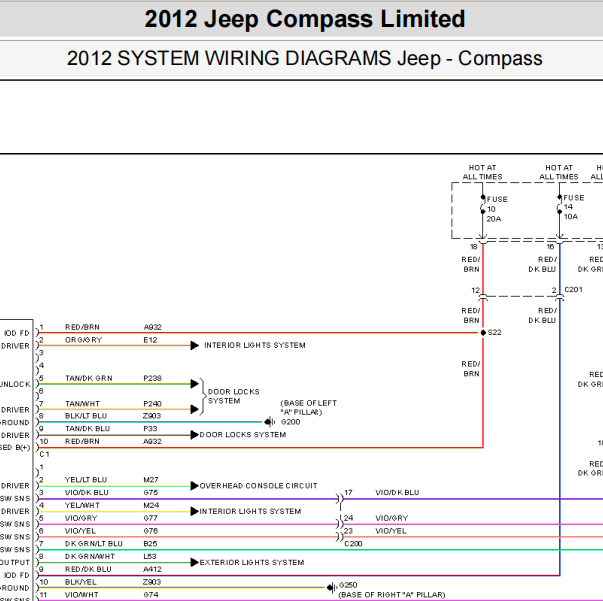Click the TAN/DK BLU wire color label
This screenshot has height=601, width=603.
coord(88,429)
